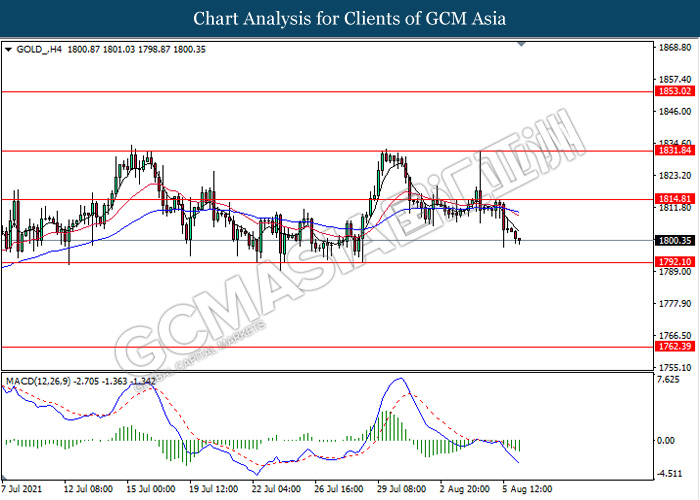Click the 7 Jul 2021 time label
The height and width of the screenshot is (500, 700).
point(21,489)
